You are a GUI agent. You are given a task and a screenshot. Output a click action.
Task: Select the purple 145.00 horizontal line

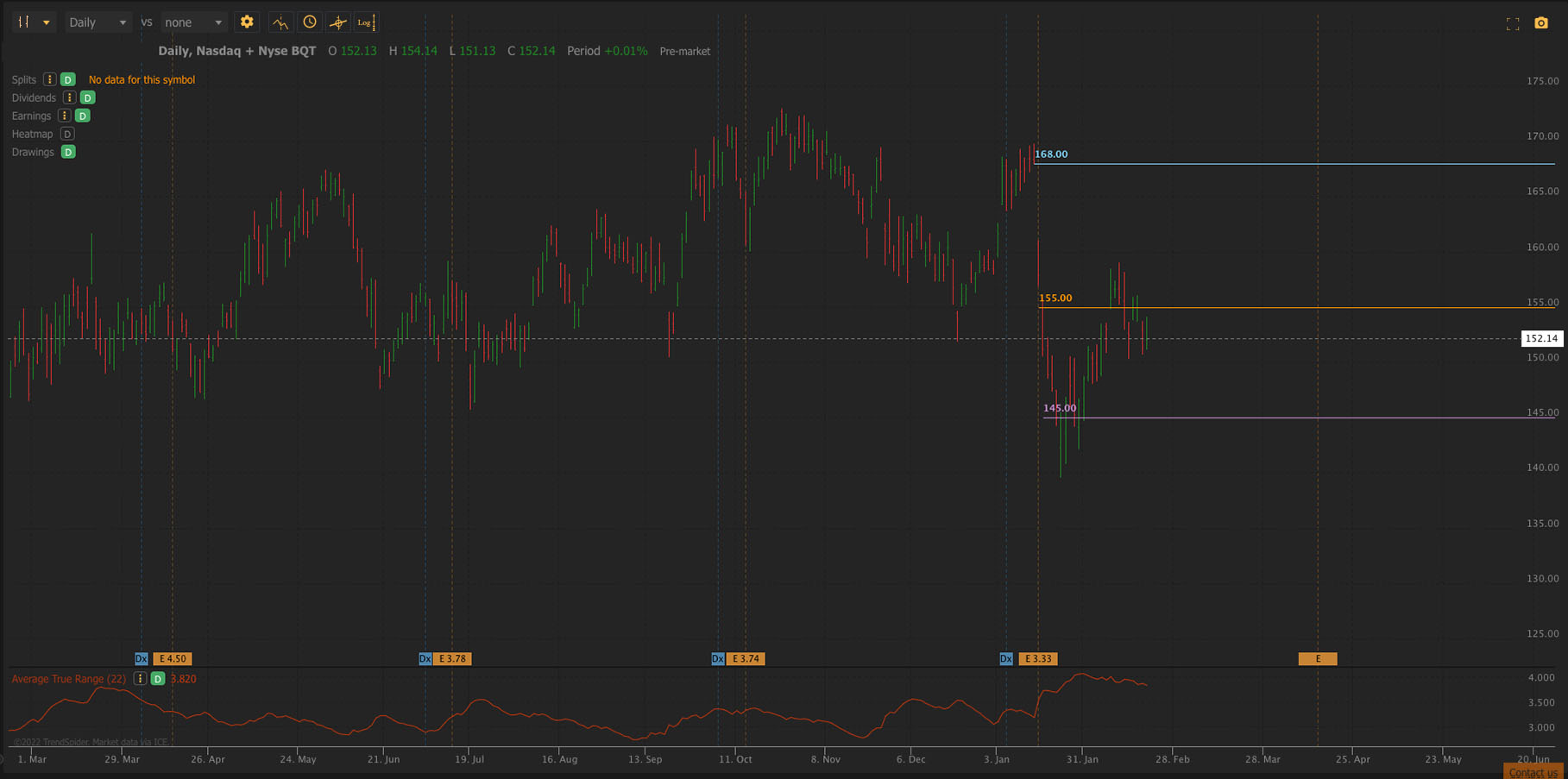pos(1299,418)
